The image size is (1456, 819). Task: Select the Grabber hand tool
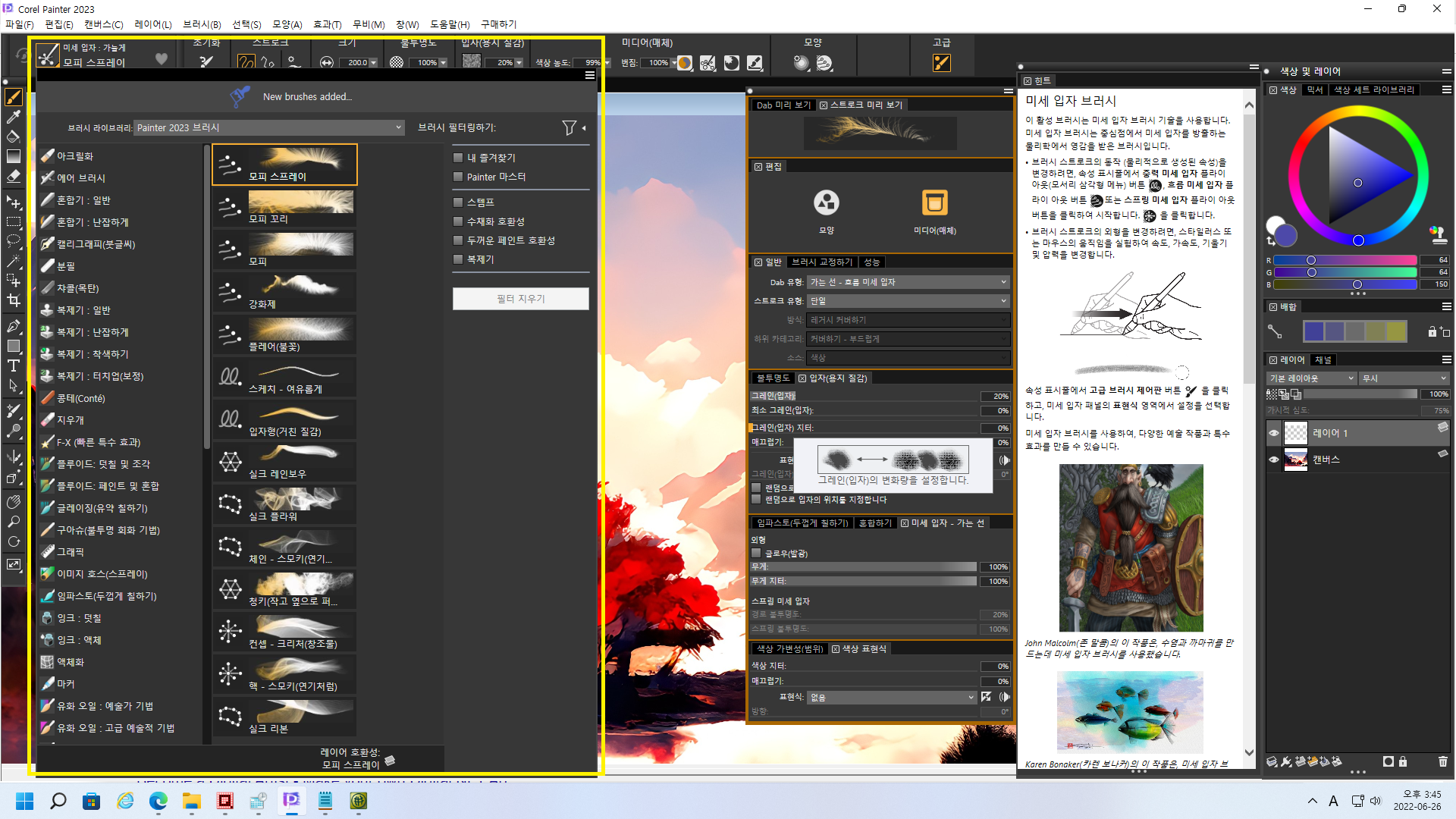click(x=13, y=502)
